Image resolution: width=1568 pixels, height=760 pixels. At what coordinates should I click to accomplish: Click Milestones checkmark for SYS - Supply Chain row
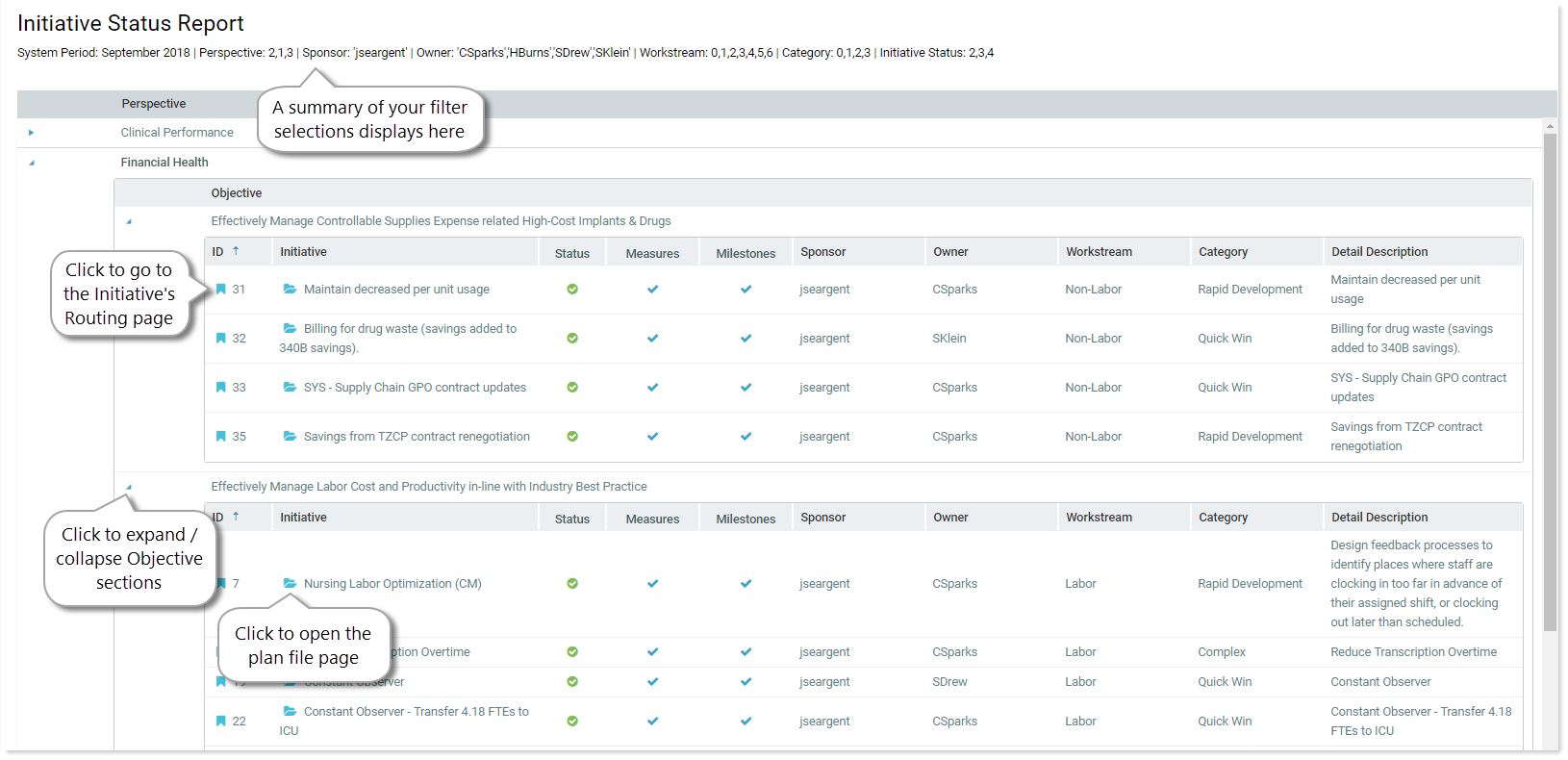(746, 388)
